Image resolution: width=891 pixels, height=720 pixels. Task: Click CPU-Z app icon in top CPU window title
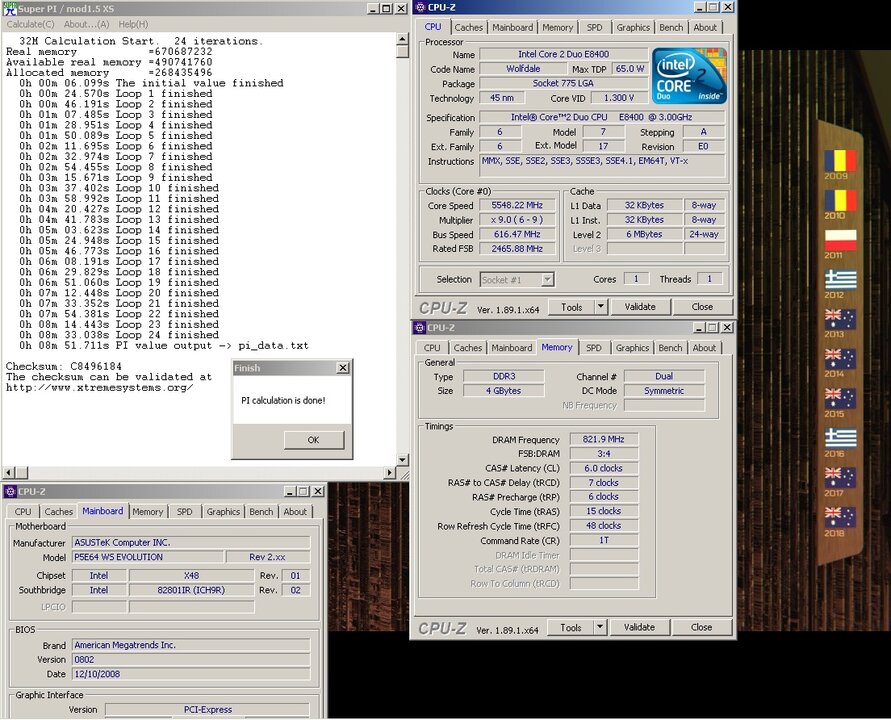tap(420, 7)
